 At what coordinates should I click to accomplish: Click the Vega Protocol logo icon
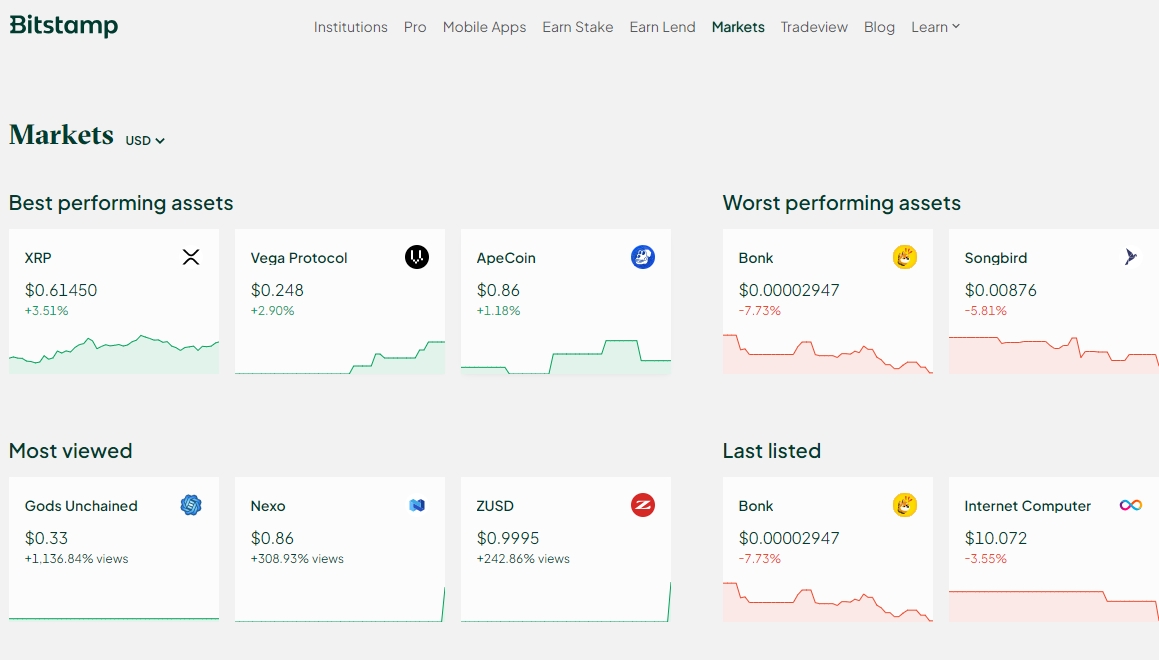(x=417, y=257)
